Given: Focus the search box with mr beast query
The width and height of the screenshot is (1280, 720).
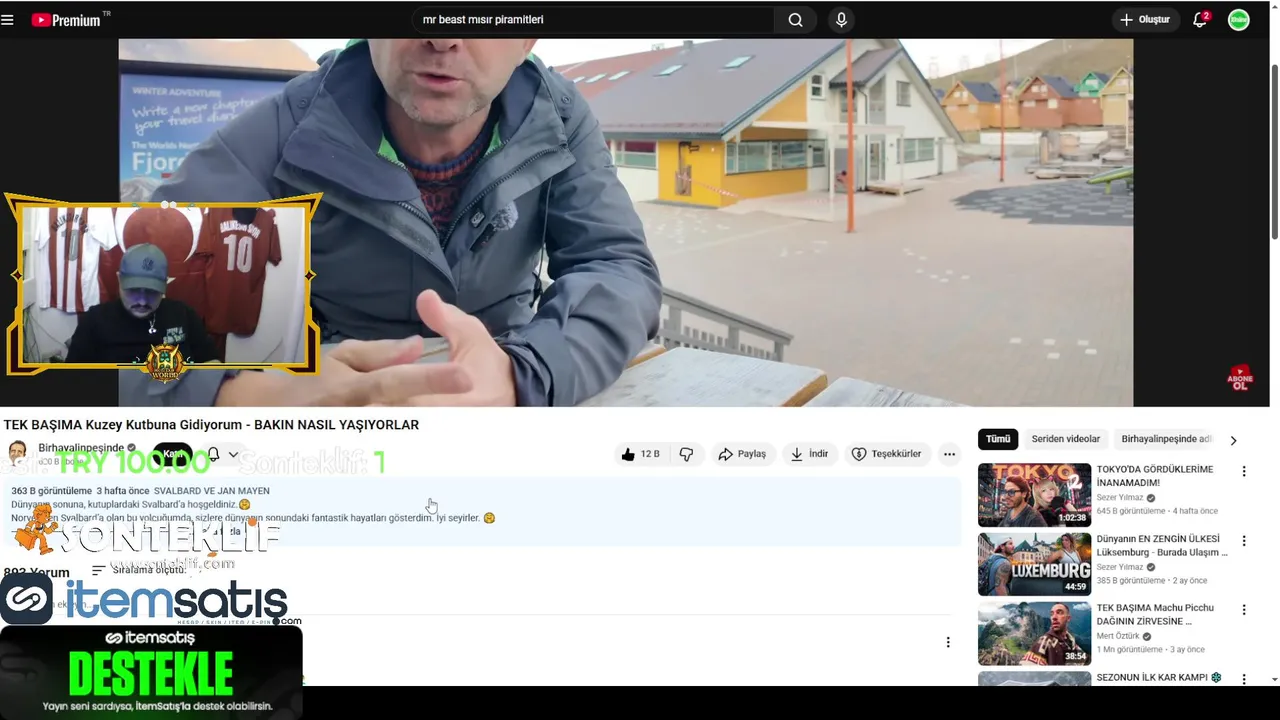Looking at the screenshot, I should pos(593,20).
